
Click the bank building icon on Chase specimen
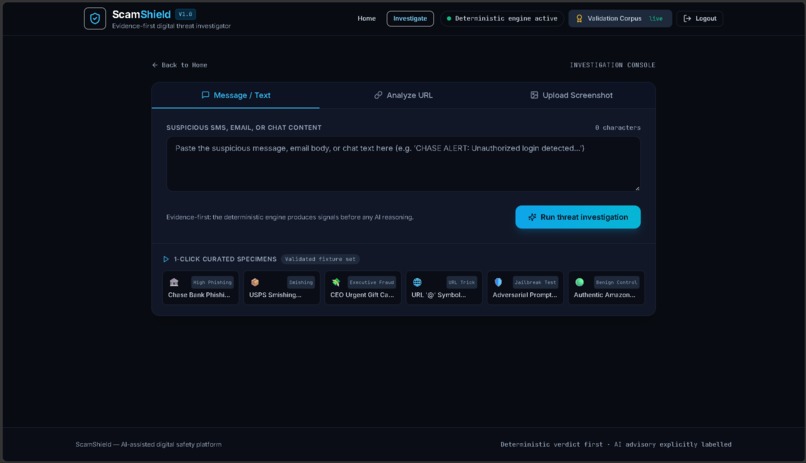coord(174,282)
